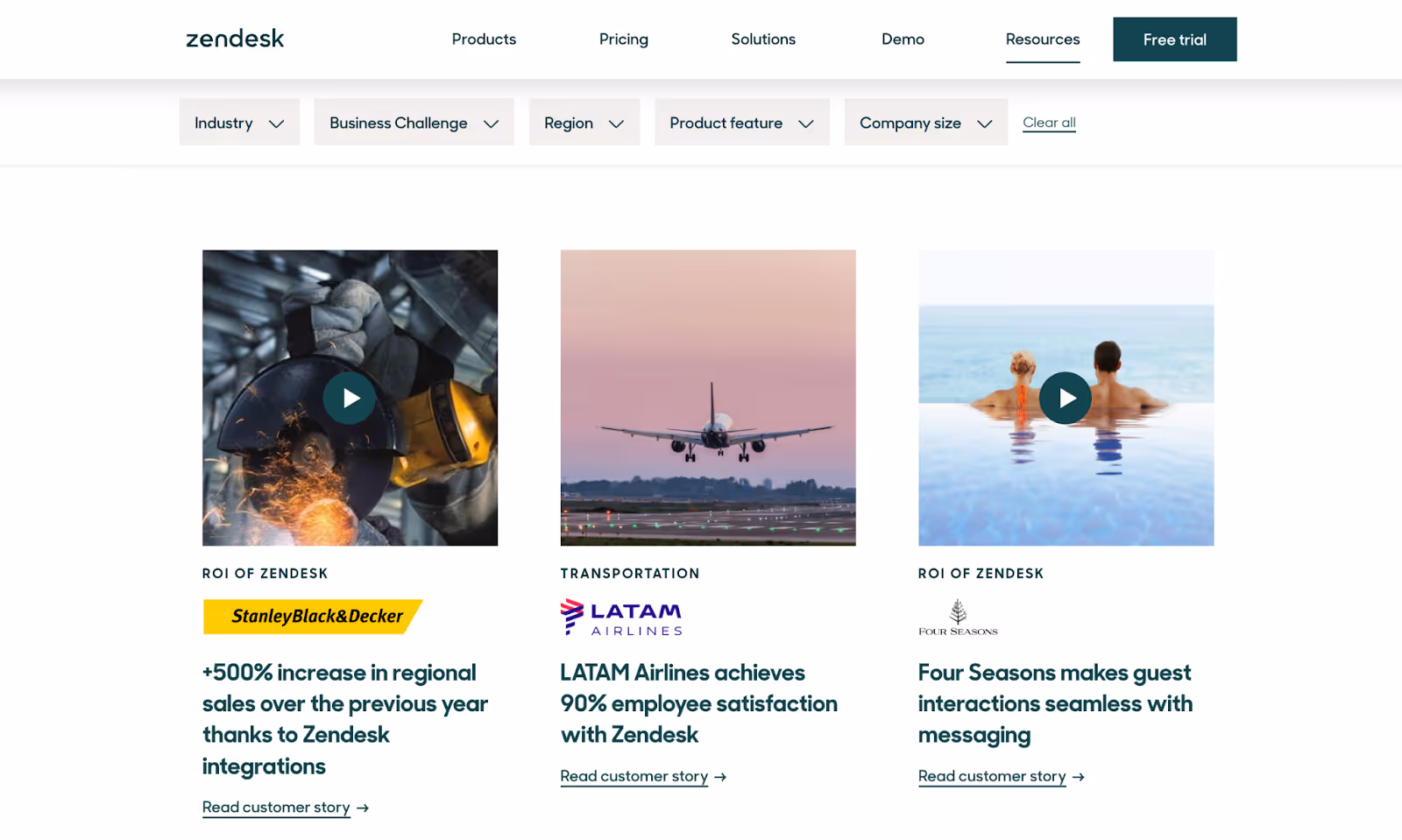Open the Products menu

(484, 39)
